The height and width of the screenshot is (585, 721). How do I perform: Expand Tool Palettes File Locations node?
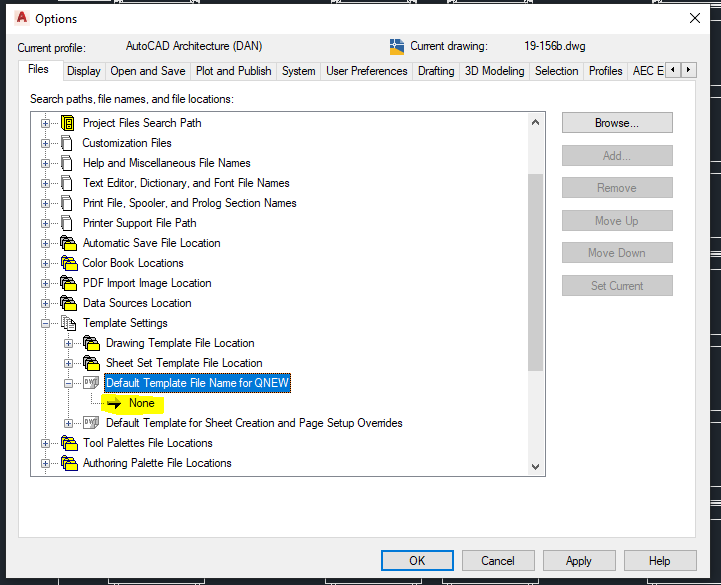coord(45,443)
